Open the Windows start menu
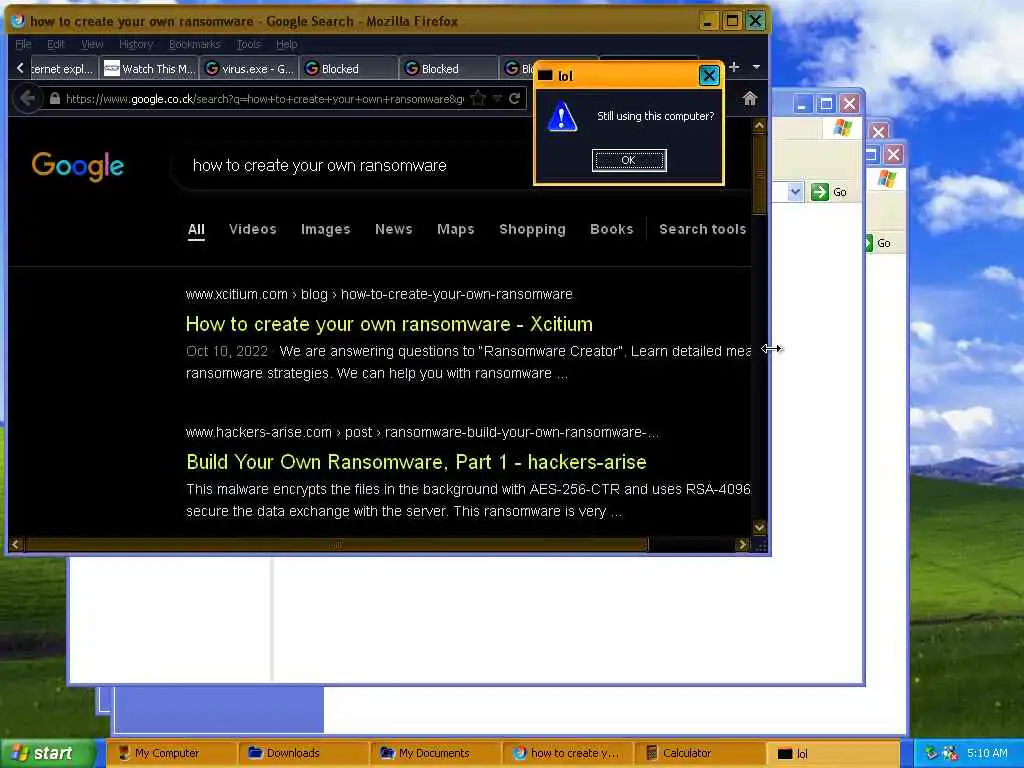 tap(46, 753)
